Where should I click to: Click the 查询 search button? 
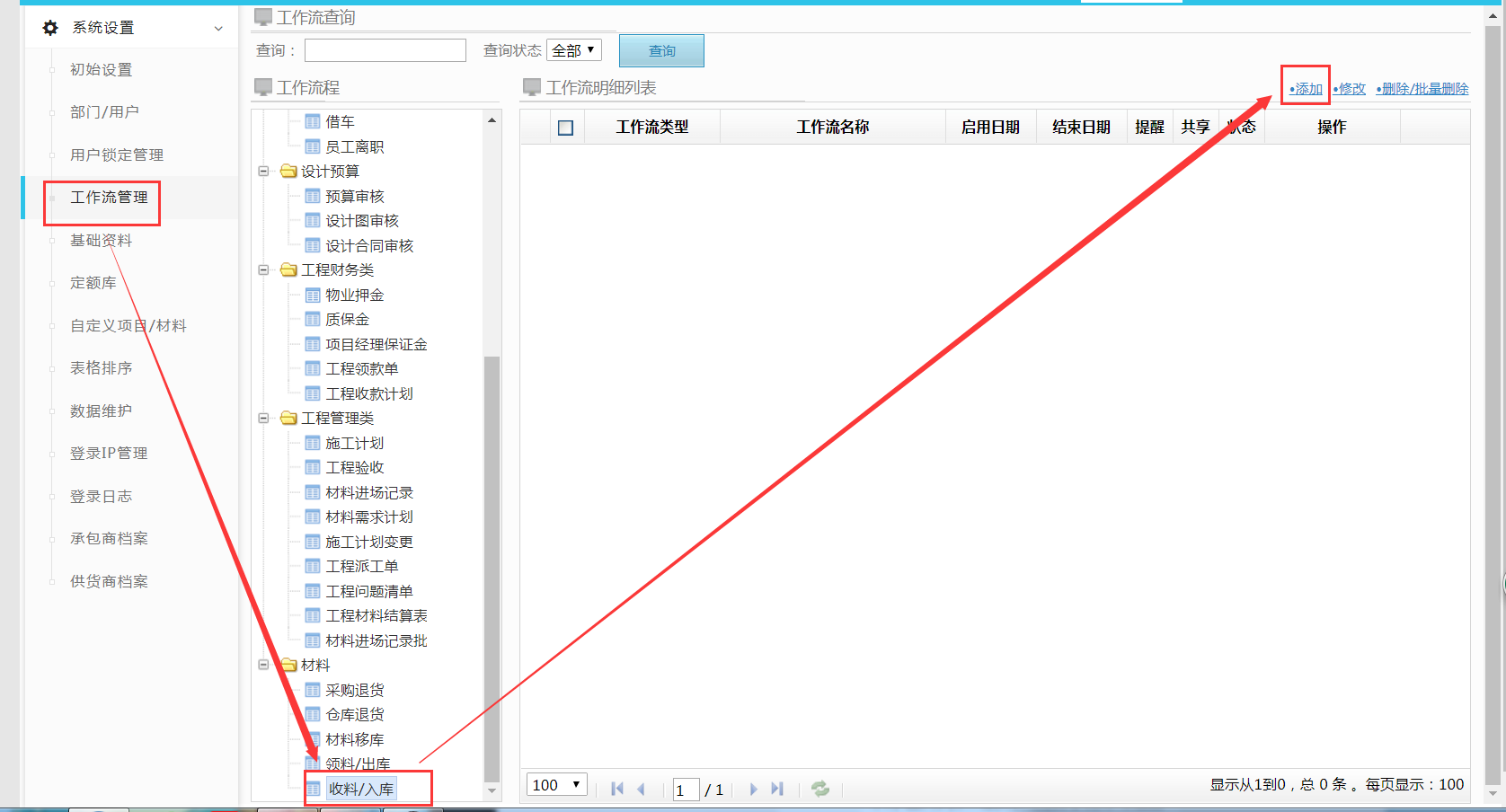point(661,51)
